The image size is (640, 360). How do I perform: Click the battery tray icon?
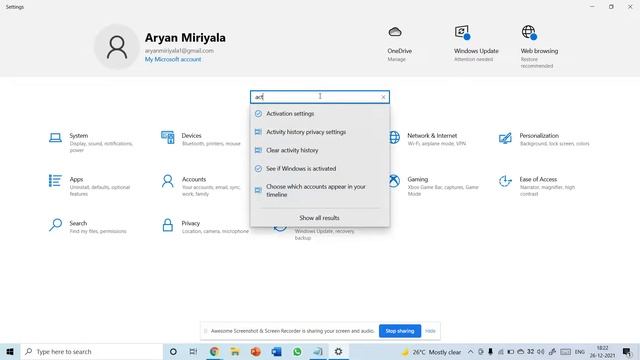pos(511,352)
